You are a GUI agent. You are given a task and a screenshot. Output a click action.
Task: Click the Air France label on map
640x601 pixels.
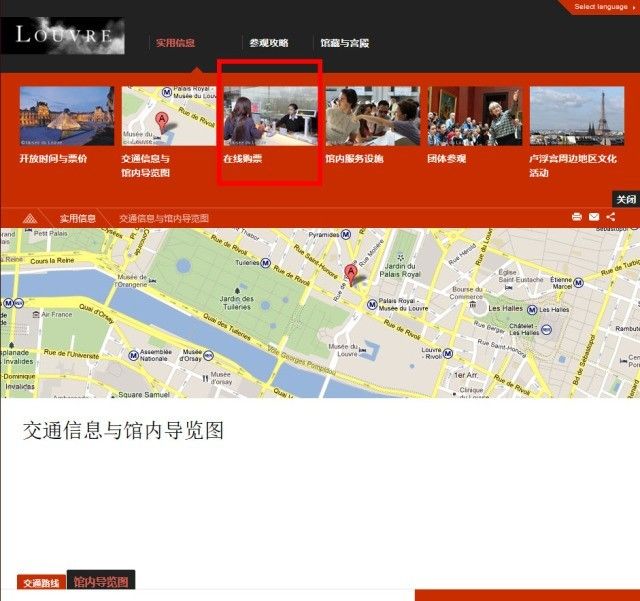click(57, 314)
